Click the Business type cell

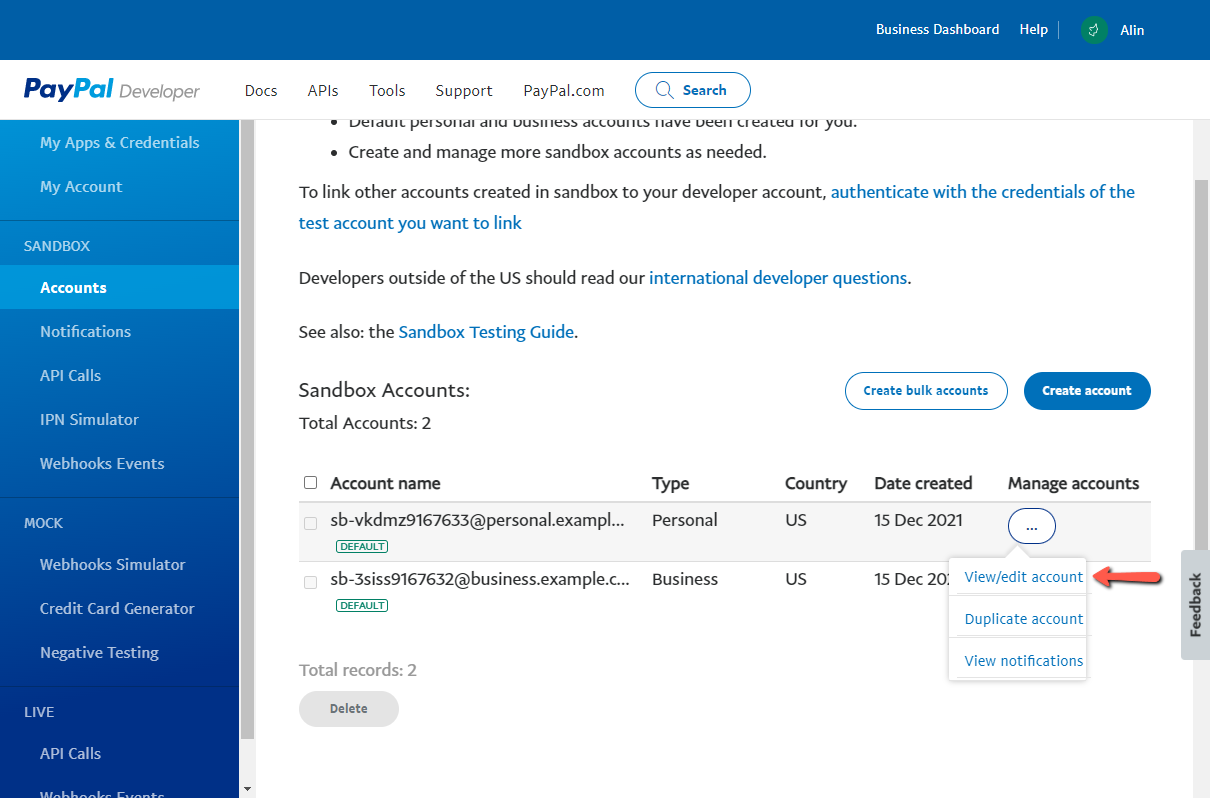pos(685,579)
